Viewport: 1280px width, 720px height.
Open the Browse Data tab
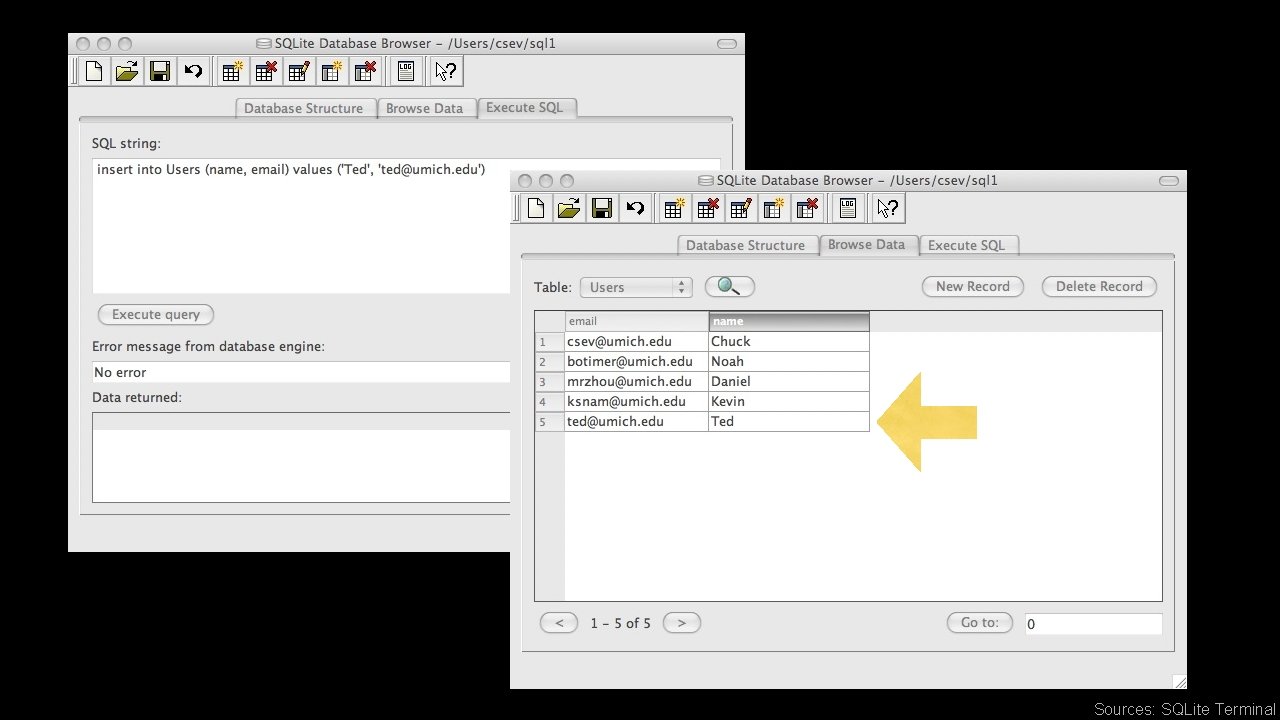coord(867,245)
